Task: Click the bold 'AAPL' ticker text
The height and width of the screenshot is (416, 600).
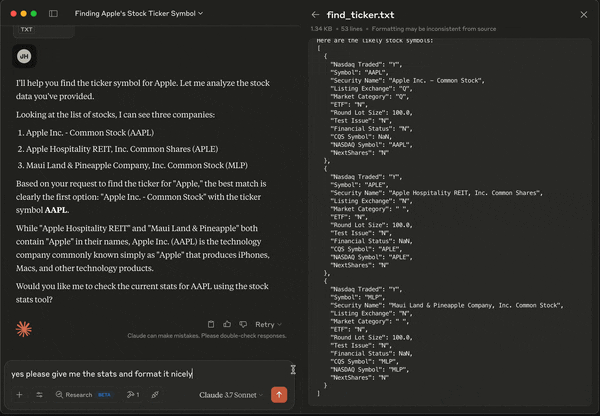Action: 56,210
